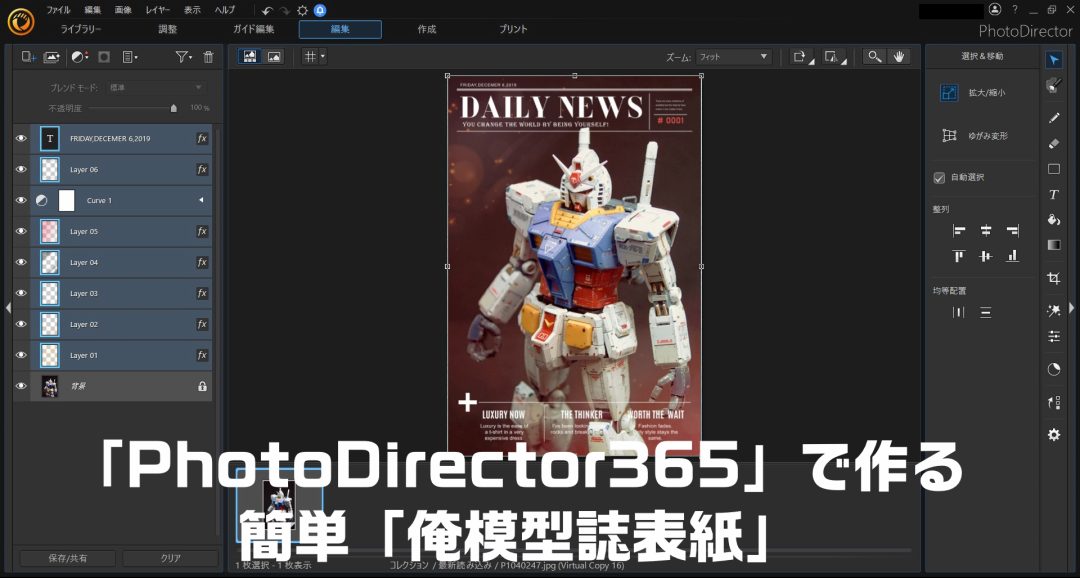This screenshot has height=578, width=1080.
Task: Toggle visibility of the 背景 layer
Action: (21, 386)
